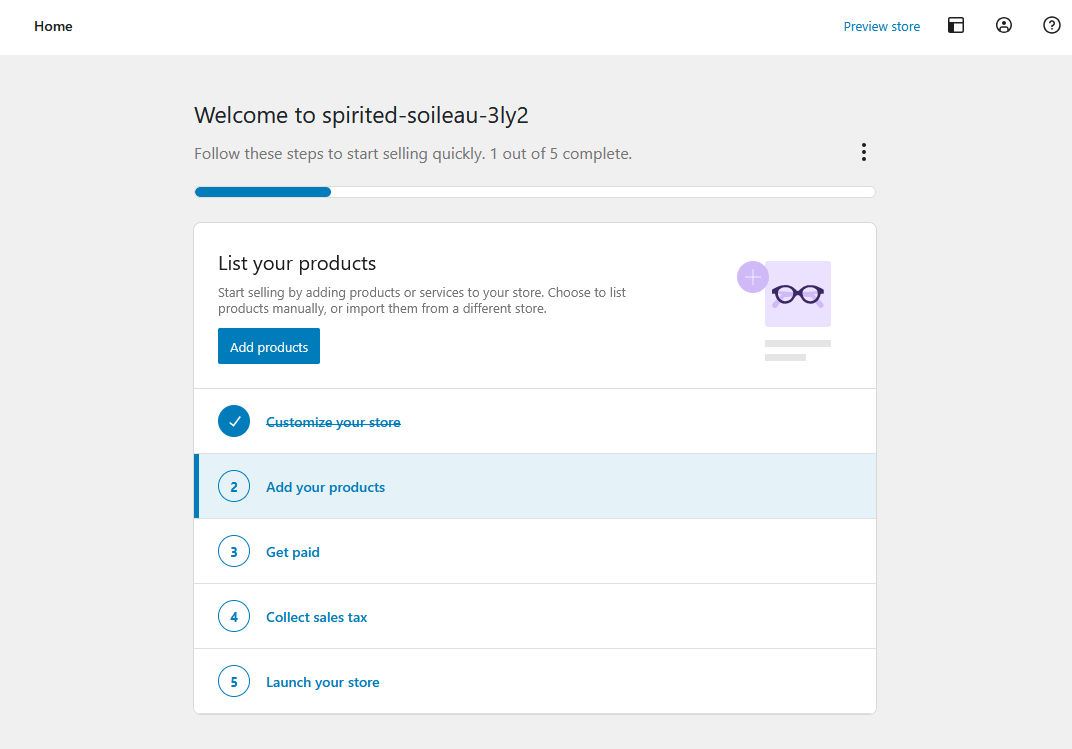The image size is (1072, 749).
Task: Open the layout panel icon in header
Action: tap(956, 26)
